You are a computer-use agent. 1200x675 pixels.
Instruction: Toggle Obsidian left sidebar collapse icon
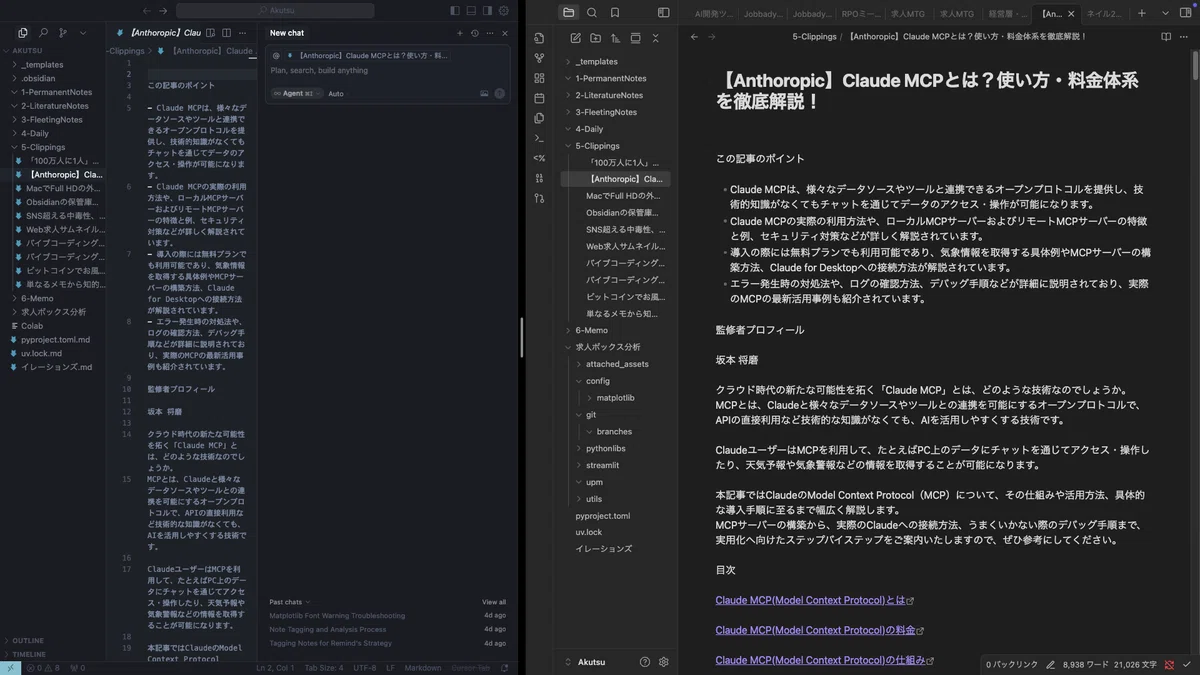(663, 12)
